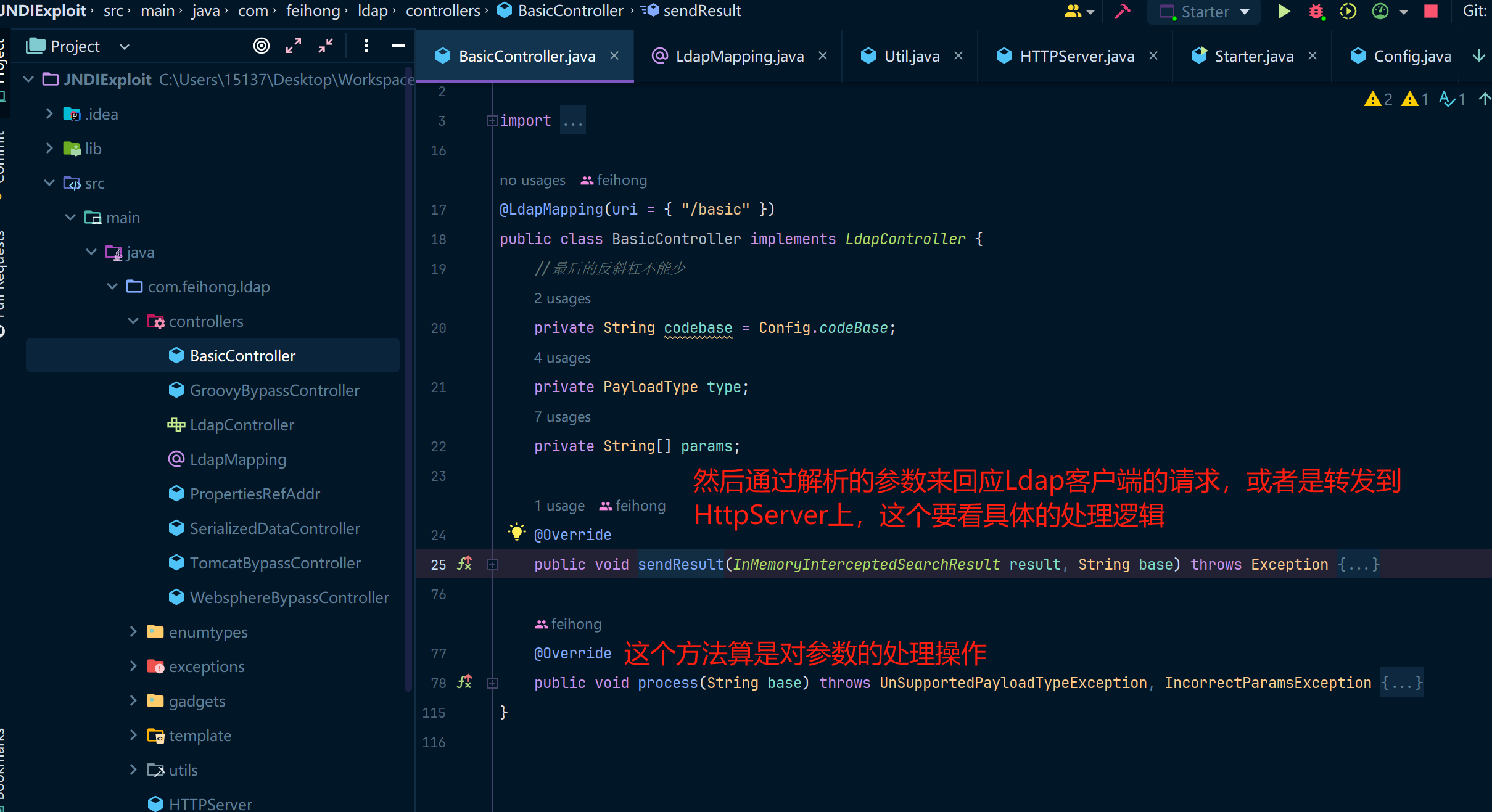This screenshot has height=812, width=1492.
Task: Close the HTTPServer.java tab
Action: click(1153, 56)
